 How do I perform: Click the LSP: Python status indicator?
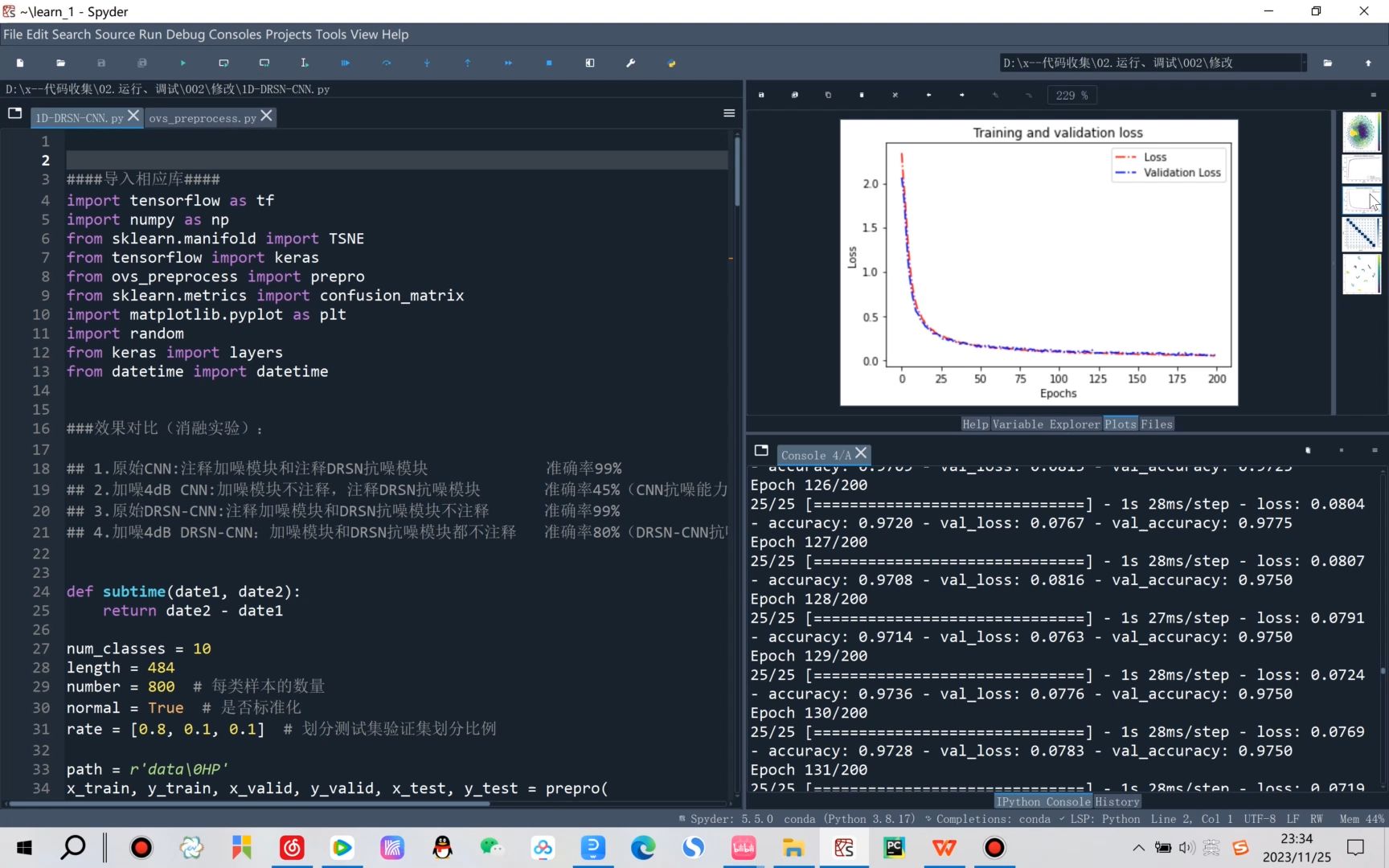click(1100, 819)
